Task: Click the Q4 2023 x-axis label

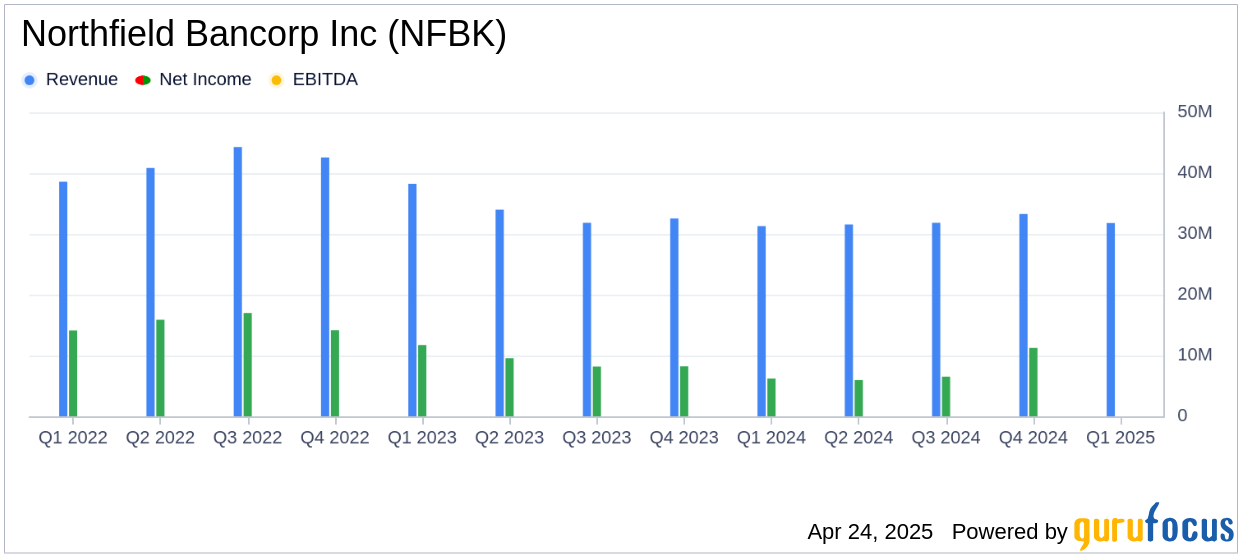Action: coord(684,438)
